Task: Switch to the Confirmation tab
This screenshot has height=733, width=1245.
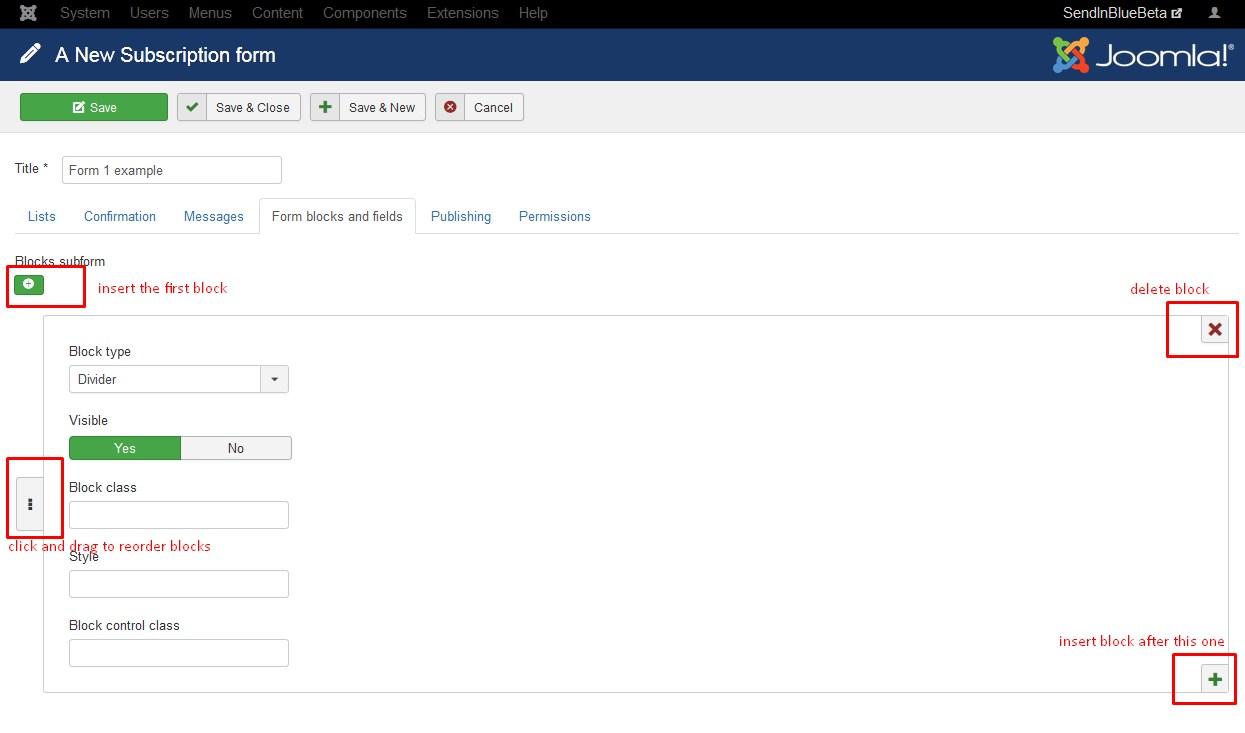Action: [120, 216]
